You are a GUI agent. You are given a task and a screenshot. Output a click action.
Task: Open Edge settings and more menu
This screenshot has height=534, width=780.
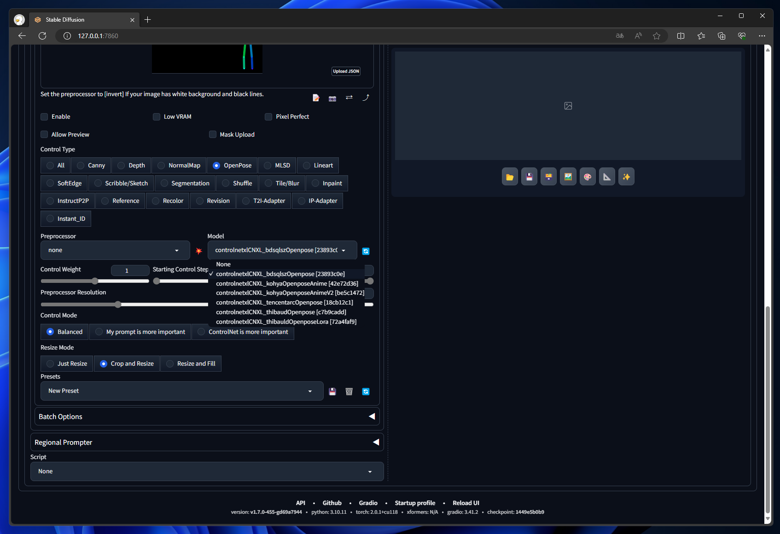click(762, 36)
